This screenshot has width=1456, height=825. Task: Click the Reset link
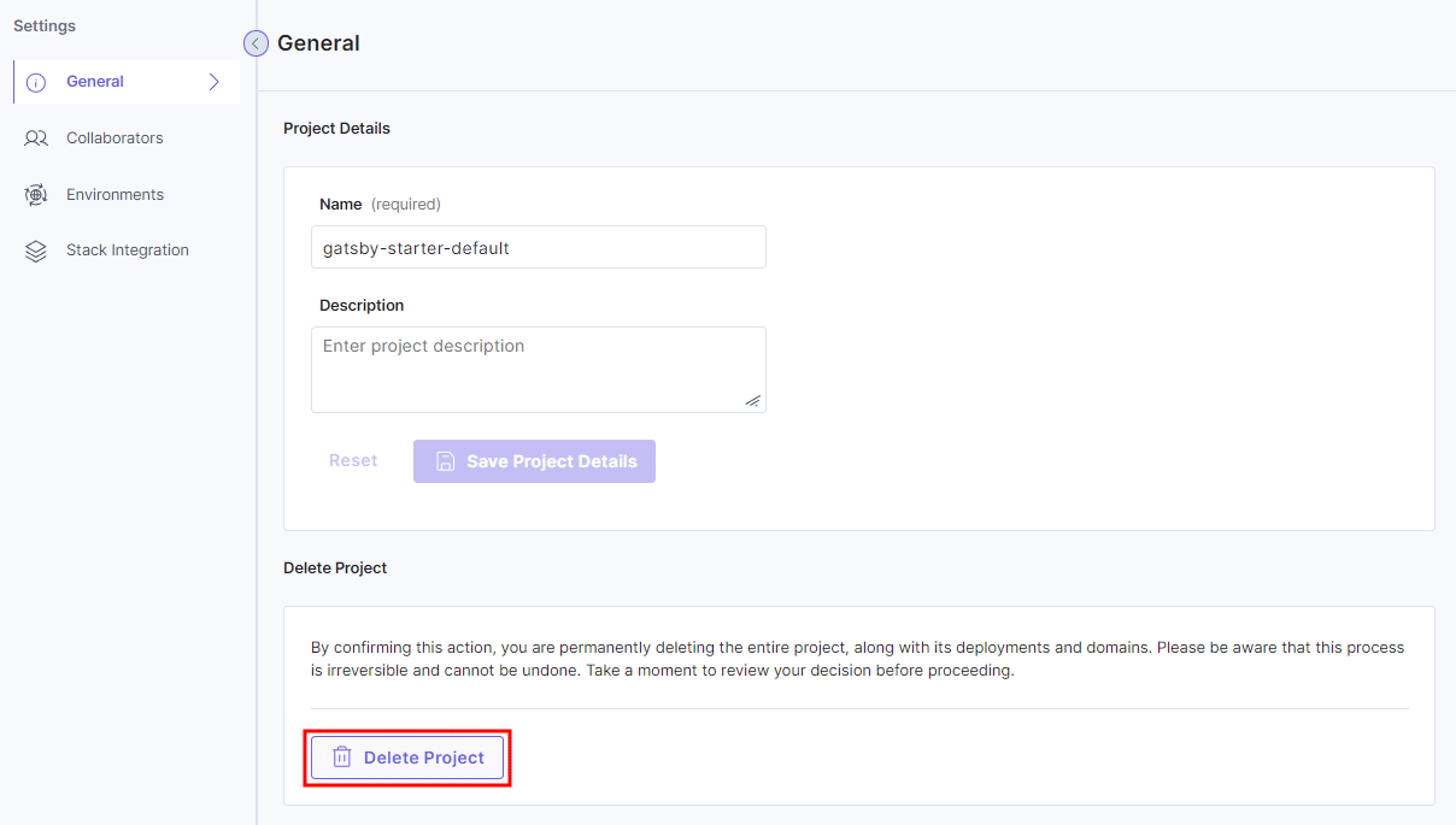[x=353, y=460]
